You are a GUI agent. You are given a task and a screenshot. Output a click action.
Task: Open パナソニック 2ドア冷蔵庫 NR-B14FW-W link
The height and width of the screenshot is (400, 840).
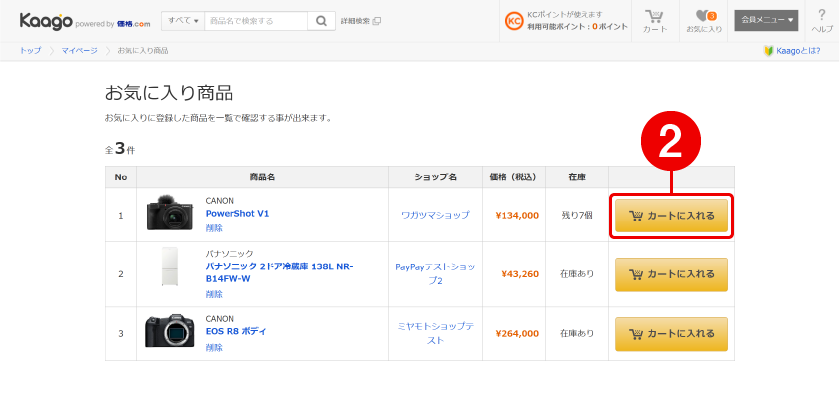[279, 273]
